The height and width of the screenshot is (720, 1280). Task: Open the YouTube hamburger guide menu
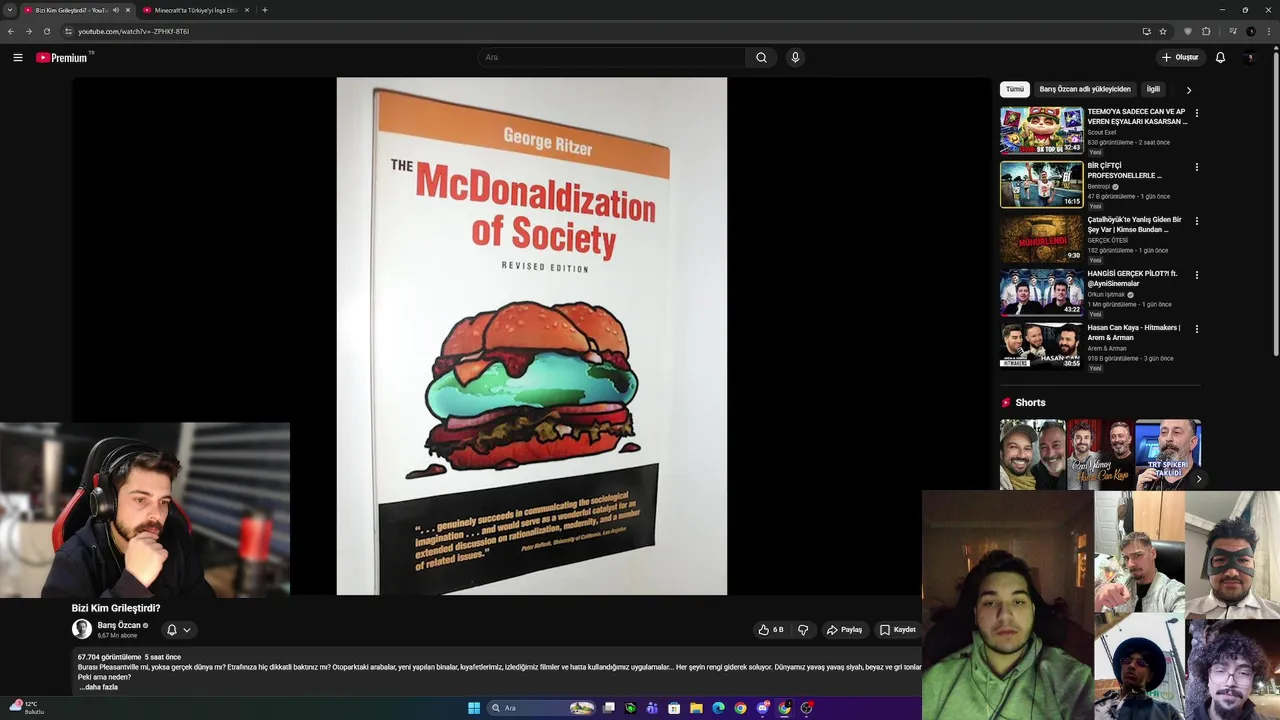tap(17, 57)
